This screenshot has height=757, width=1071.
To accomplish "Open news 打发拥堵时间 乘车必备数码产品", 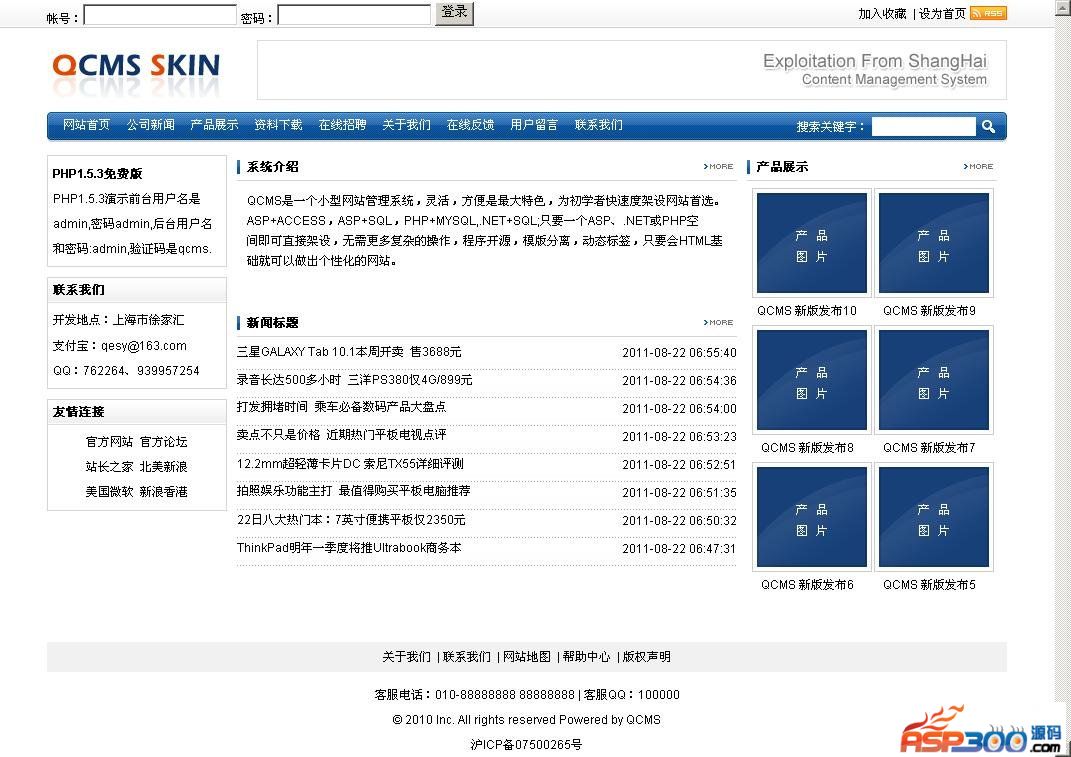I will click(x=342, y=407).
